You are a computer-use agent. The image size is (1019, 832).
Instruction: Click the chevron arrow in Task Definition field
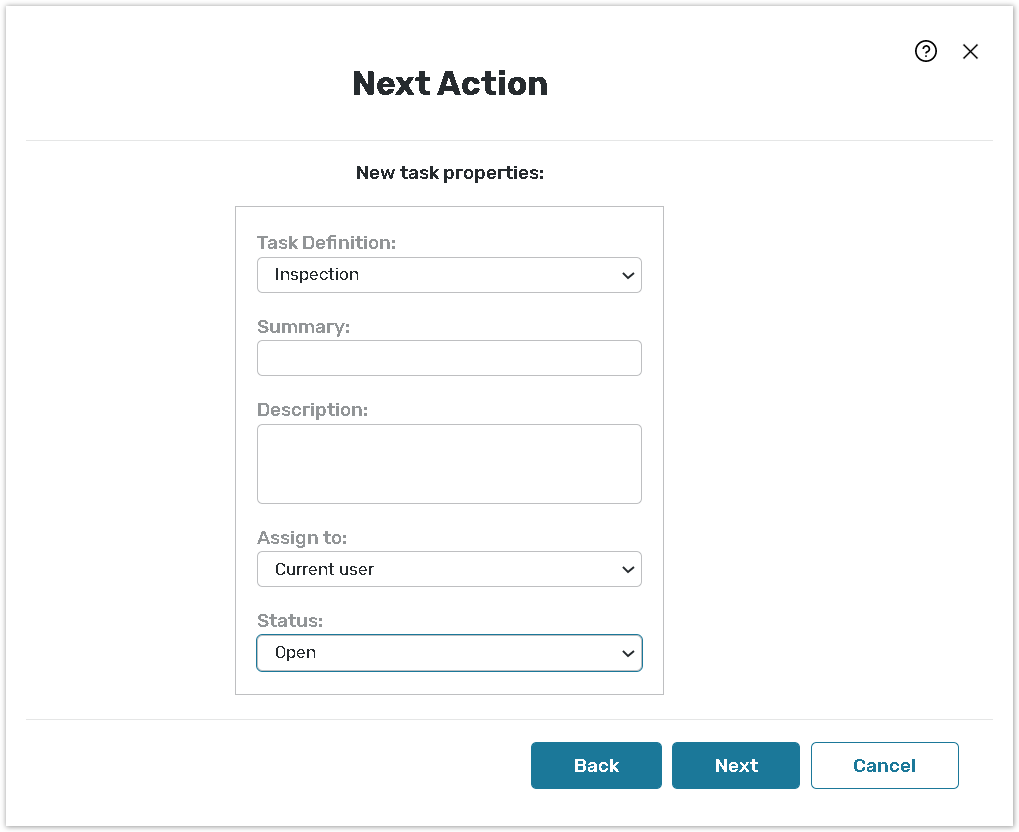(628, 275)
